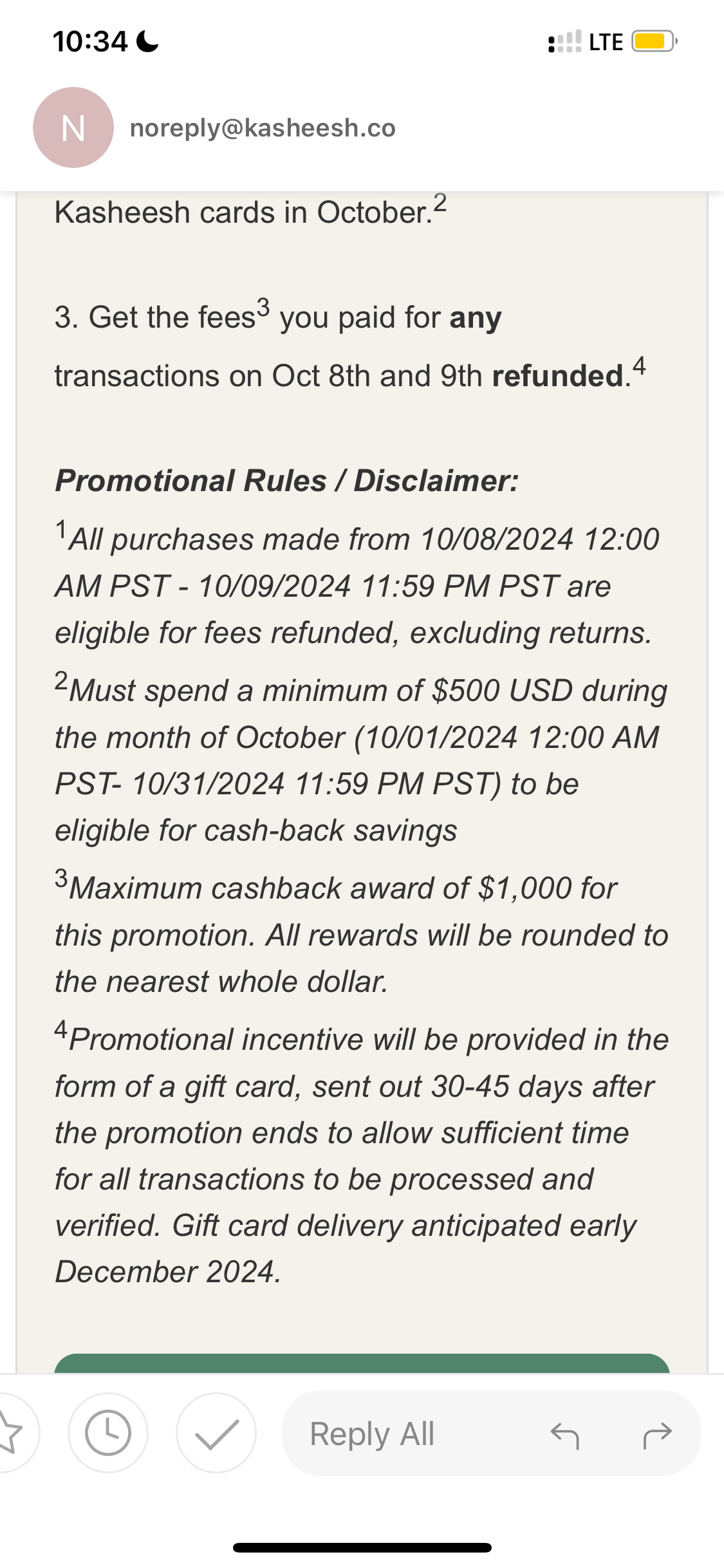The height and width of the screenshot is (1568, 724).
Task: Open sender address noreply@kasheesh.co
Action: pyautogui.click(x=263, y=128)
